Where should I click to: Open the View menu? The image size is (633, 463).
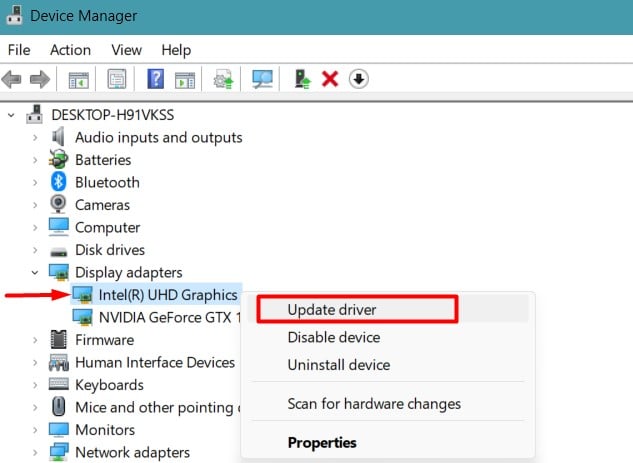pyautogui.click(x=126, y=50)
